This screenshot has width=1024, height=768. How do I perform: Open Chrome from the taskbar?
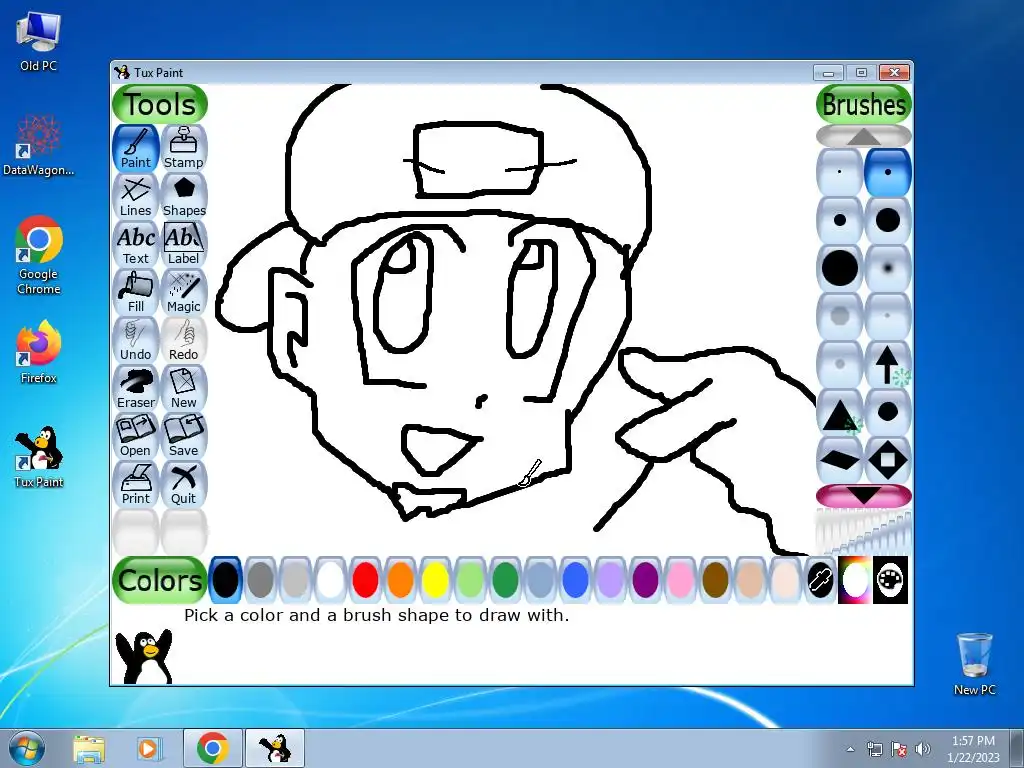coord(213,748)
